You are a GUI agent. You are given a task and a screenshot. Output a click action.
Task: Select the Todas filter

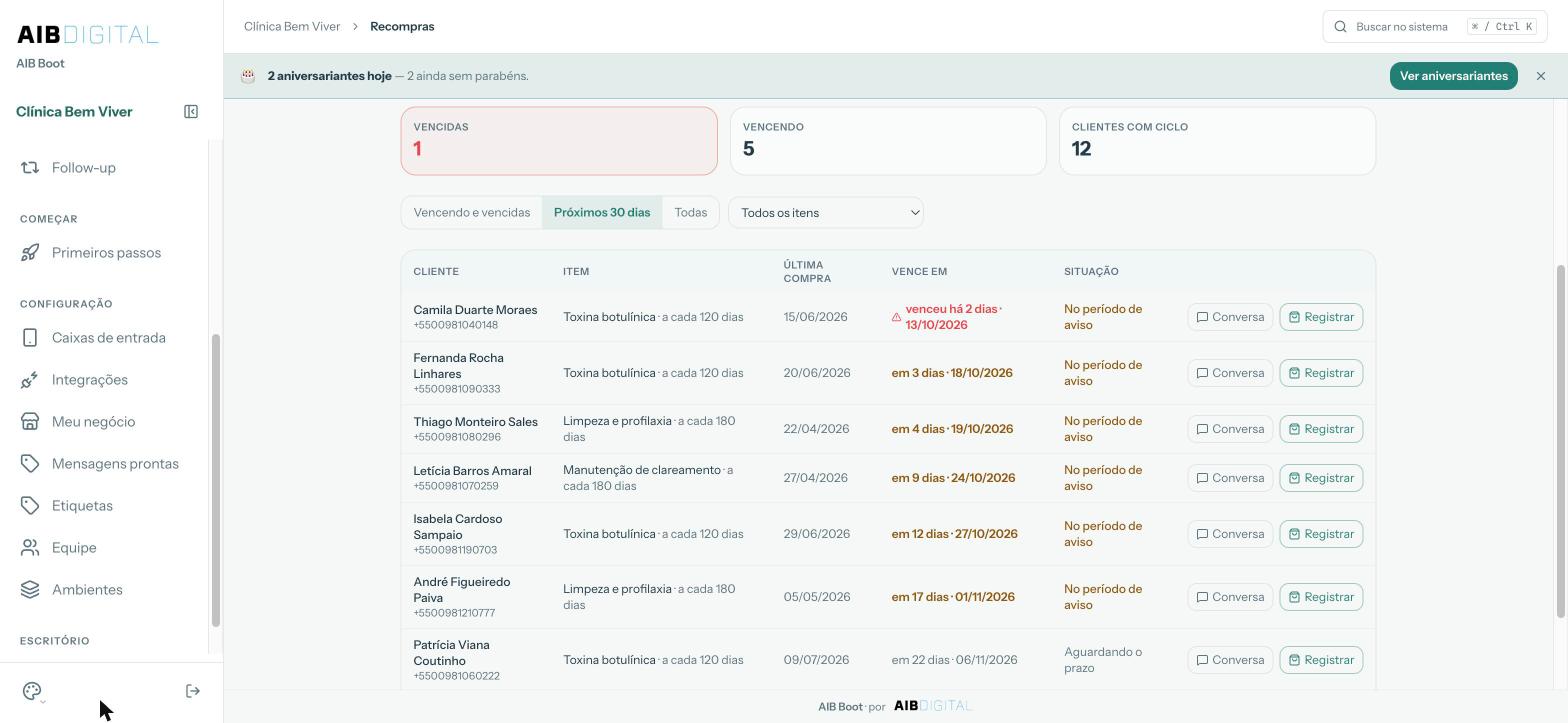coord(691,213)
